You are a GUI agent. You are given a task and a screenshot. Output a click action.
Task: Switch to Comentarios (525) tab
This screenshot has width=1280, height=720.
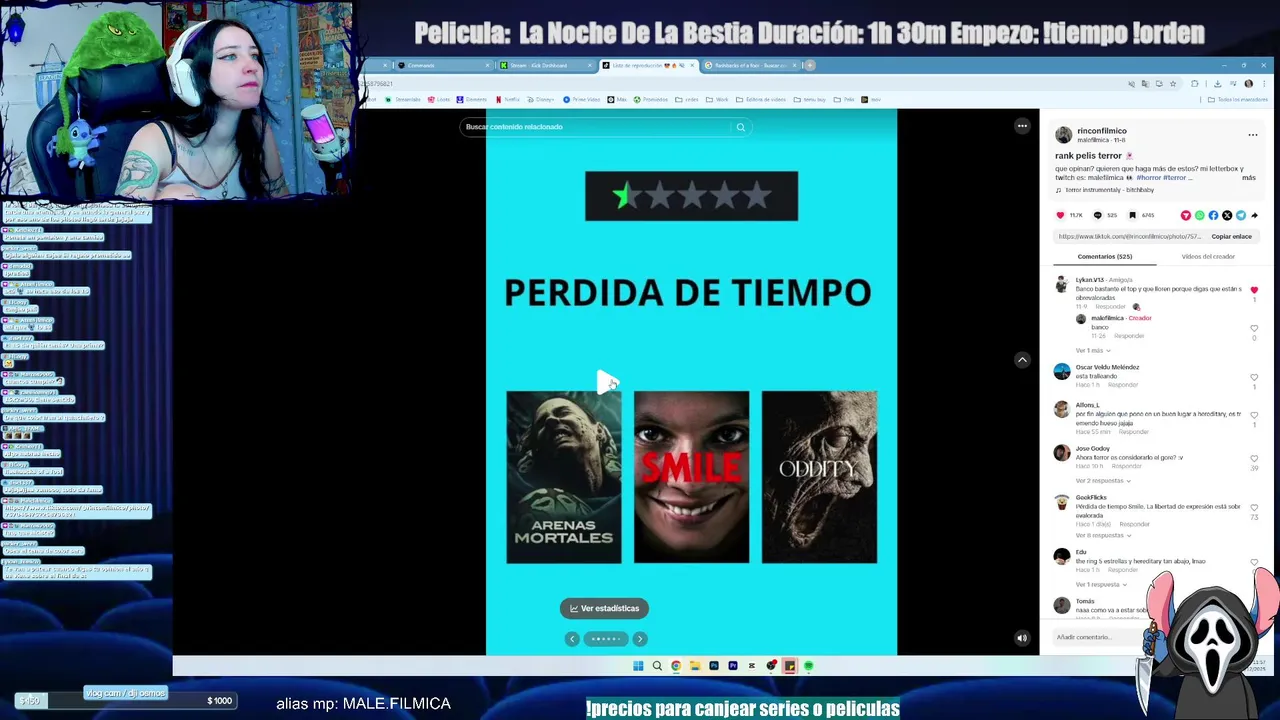pyautogui.click(x=1104, y=257)
